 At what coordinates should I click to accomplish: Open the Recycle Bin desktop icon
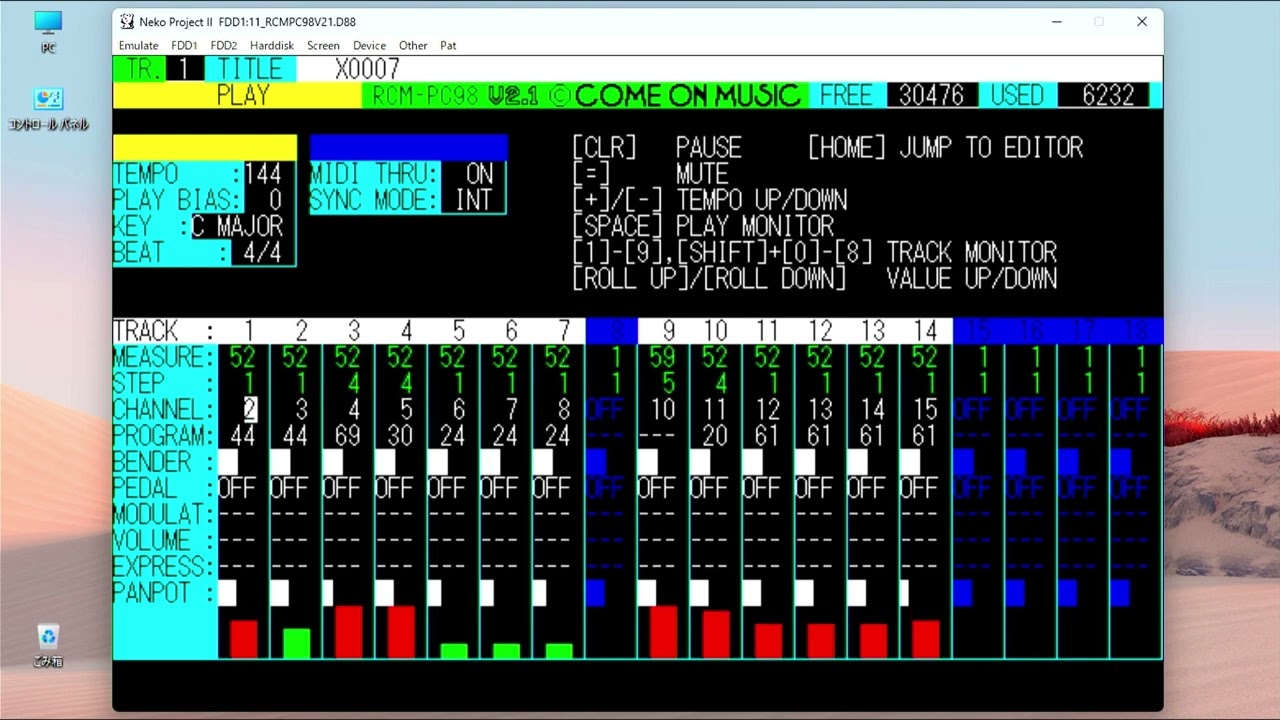[48, 645]
